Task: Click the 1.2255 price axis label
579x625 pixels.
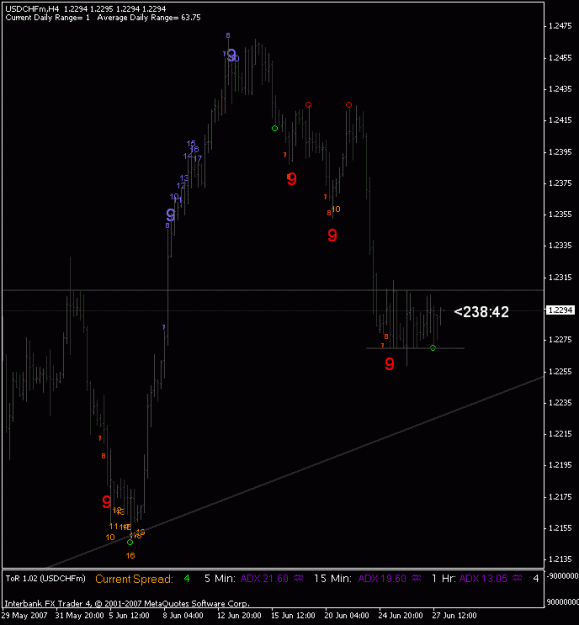Action: coord(560,371)
